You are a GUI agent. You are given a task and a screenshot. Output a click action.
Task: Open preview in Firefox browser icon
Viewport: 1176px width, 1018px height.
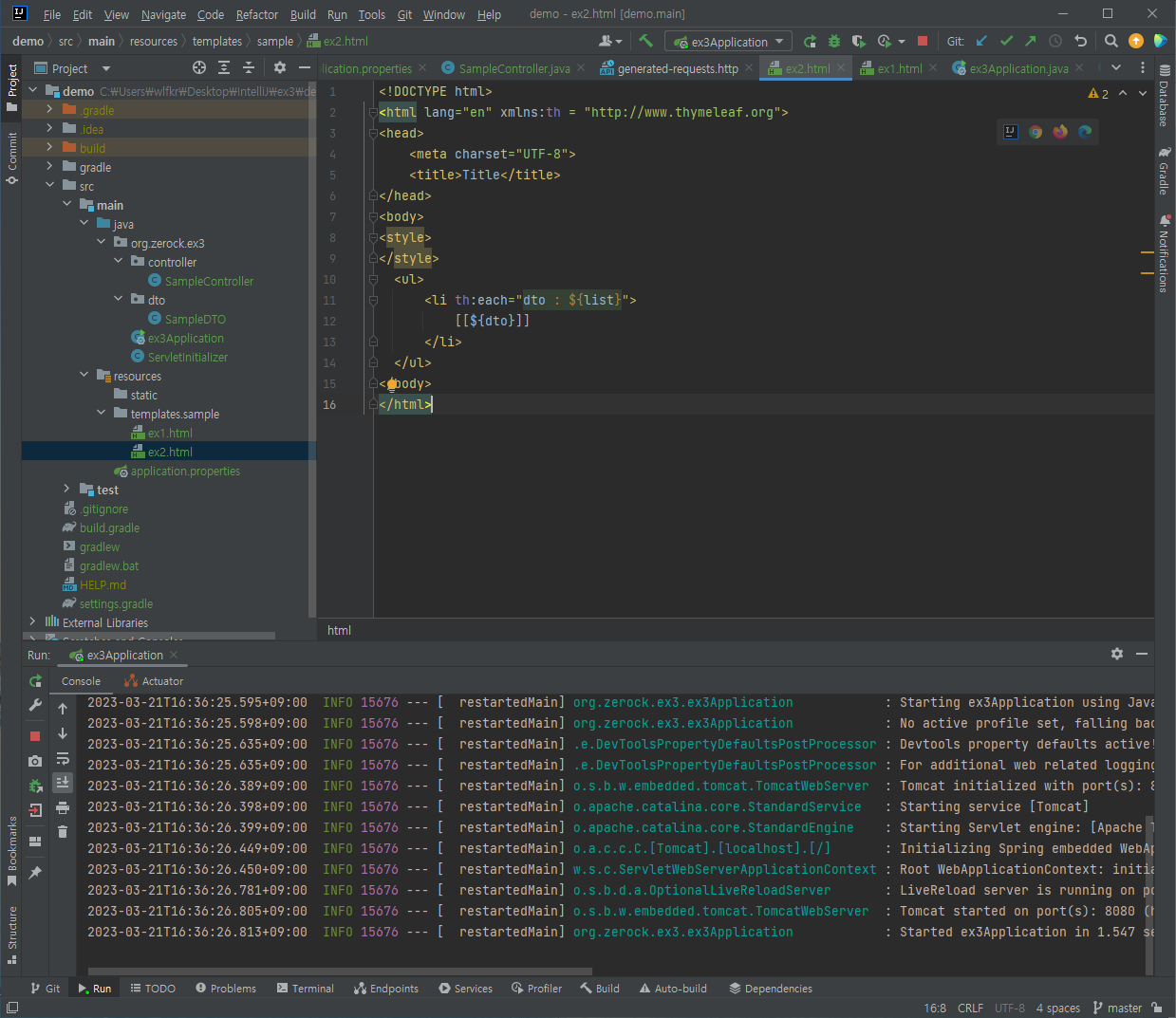(1060, 132)
